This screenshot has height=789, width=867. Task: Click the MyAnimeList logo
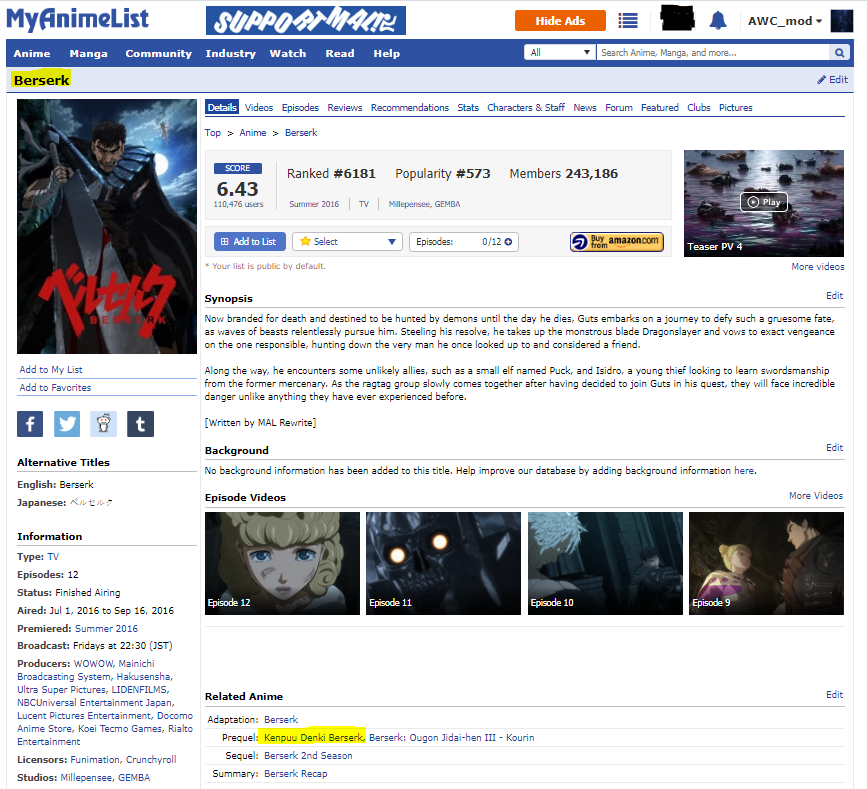click(77, 19)
